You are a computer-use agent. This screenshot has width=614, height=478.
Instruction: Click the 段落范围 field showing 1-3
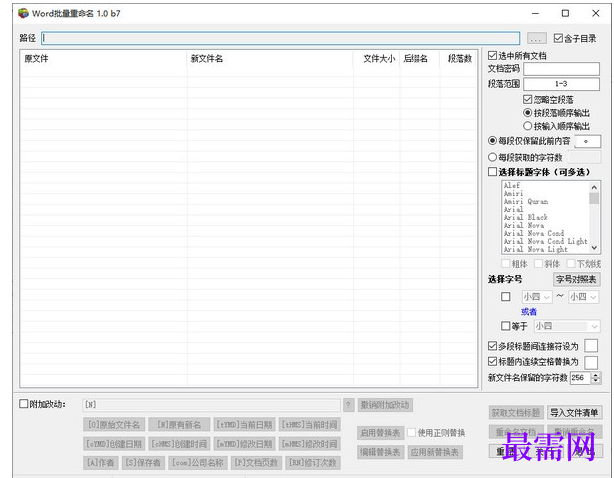pyautogui.click(x=561, y=84)
